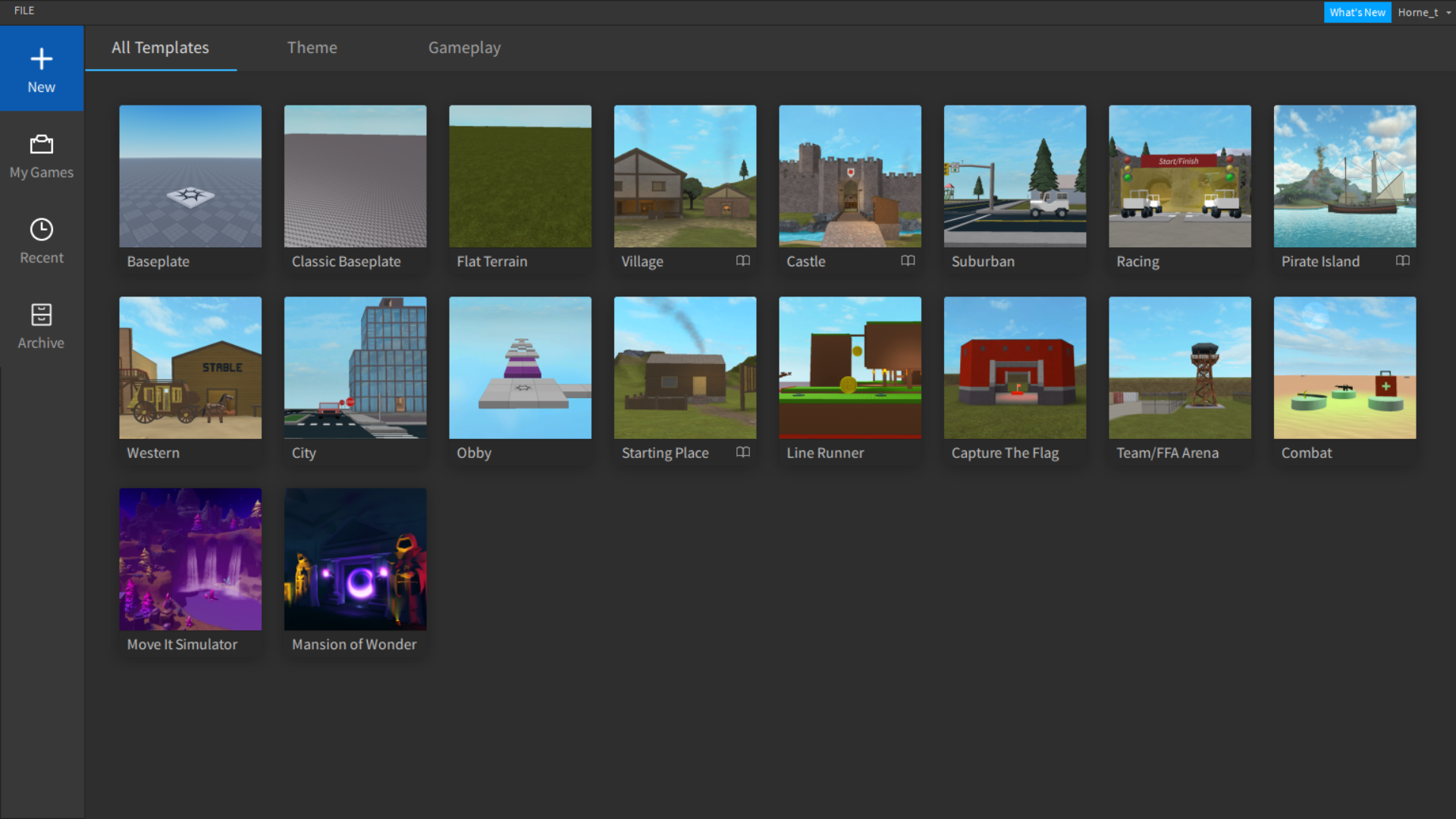The width and height of the screenshot is (1456, 819).
Task: Select the Mansion of Wonder thumbnail
Action: [356, 559]
